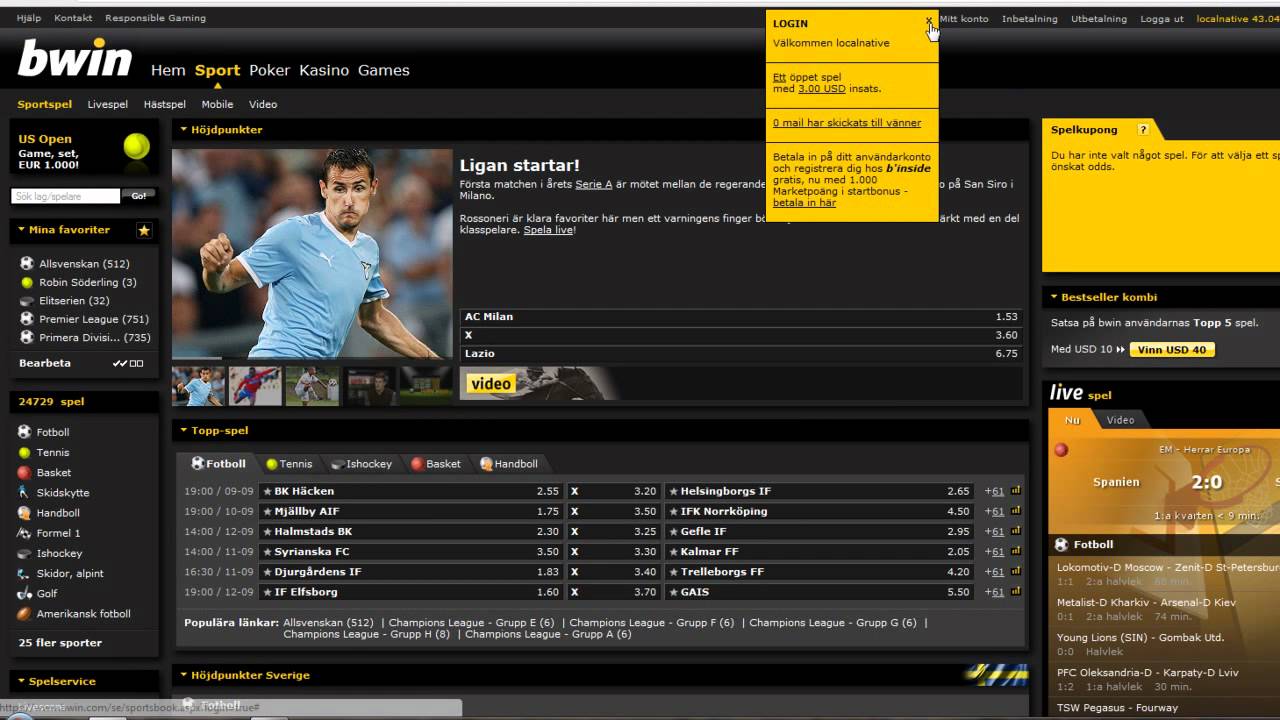The width and height of the screenshot is (1280, 720).
Task: Expand more bets +61 for IF Elfsborg
Action: 994,592
